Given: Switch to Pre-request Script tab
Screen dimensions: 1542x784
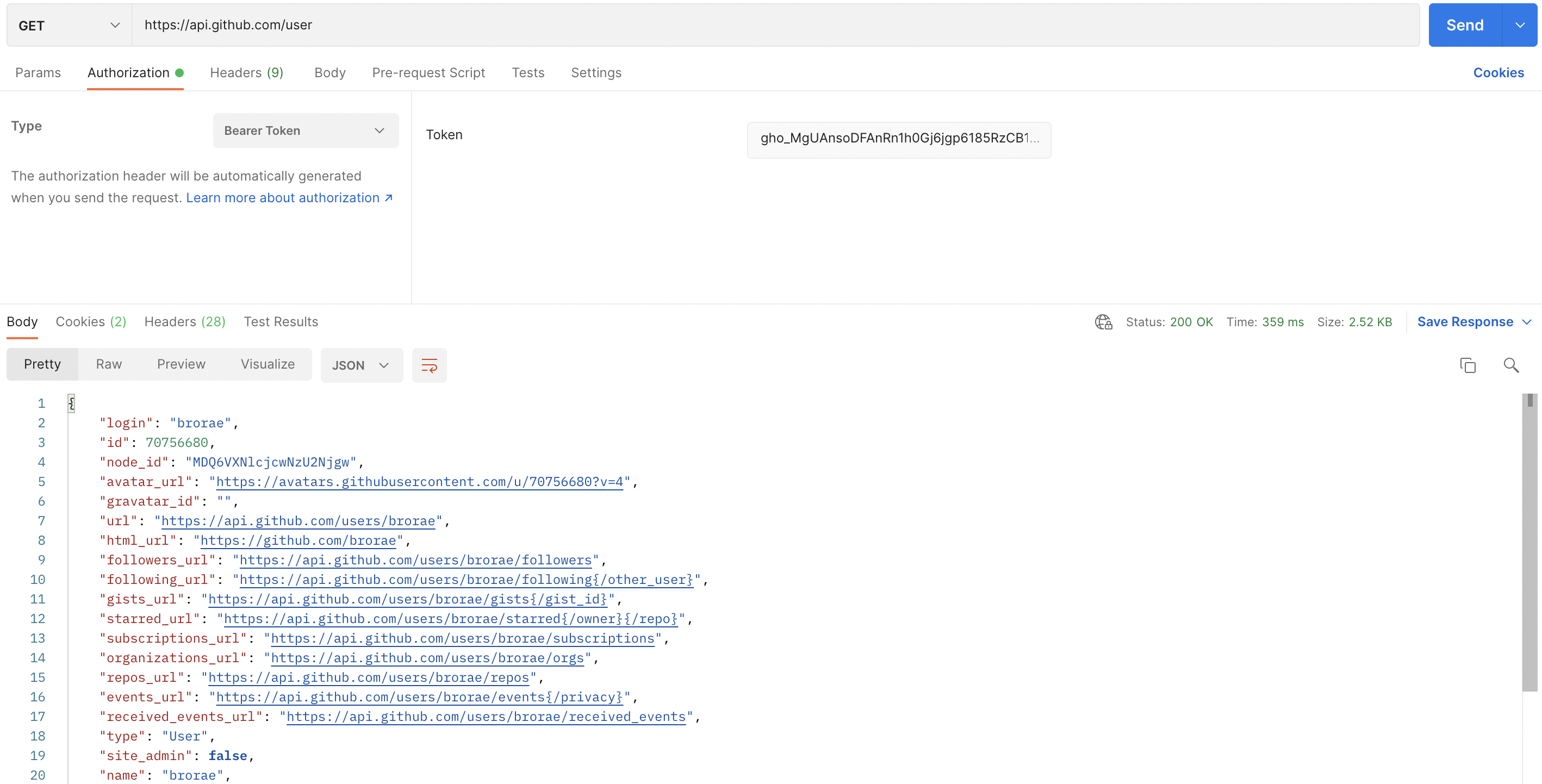Looking at the screenshot, I should [x=428, y=72].
